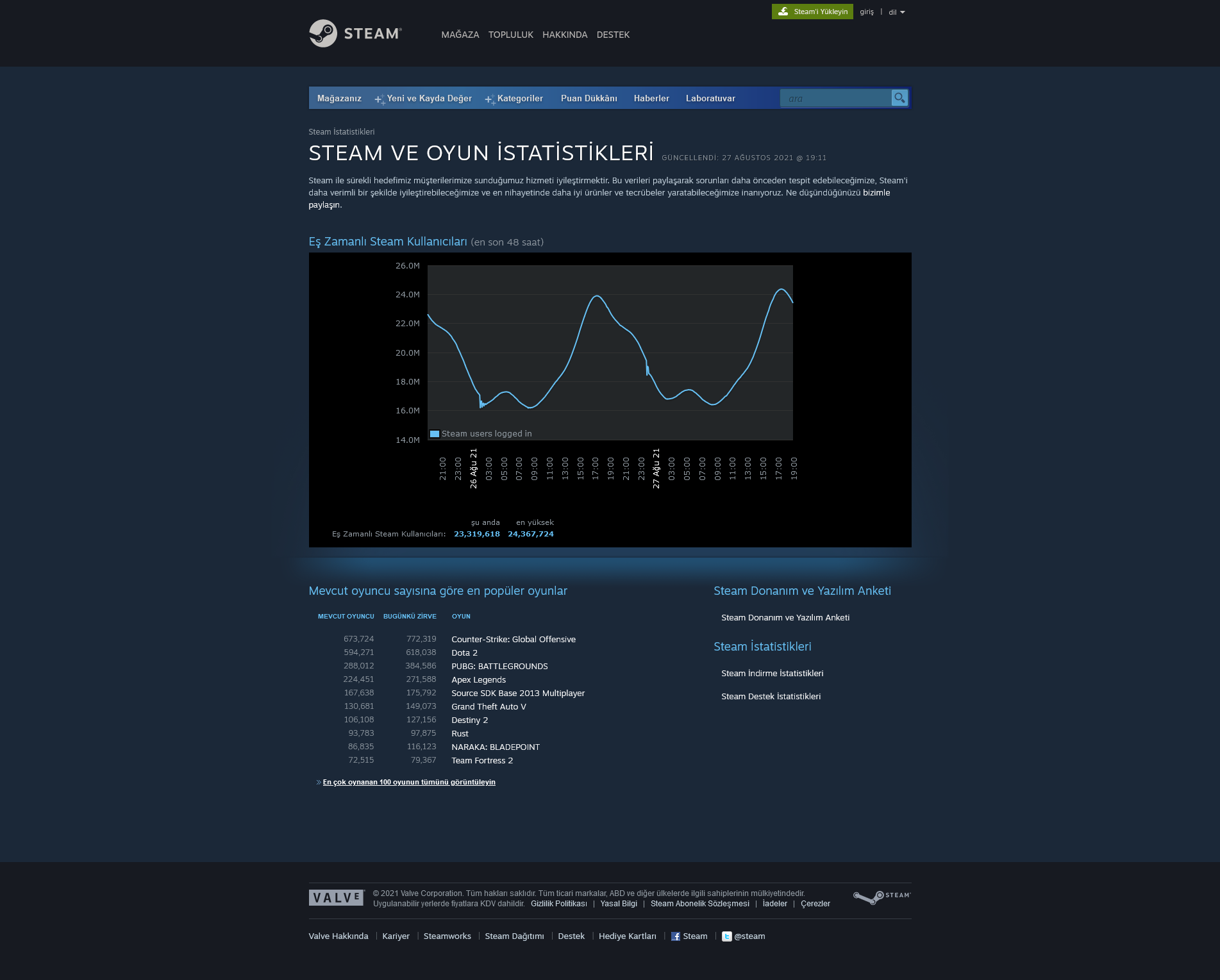1220x980 pixels.
Task: Click the giriş login link
Action: 867,12
